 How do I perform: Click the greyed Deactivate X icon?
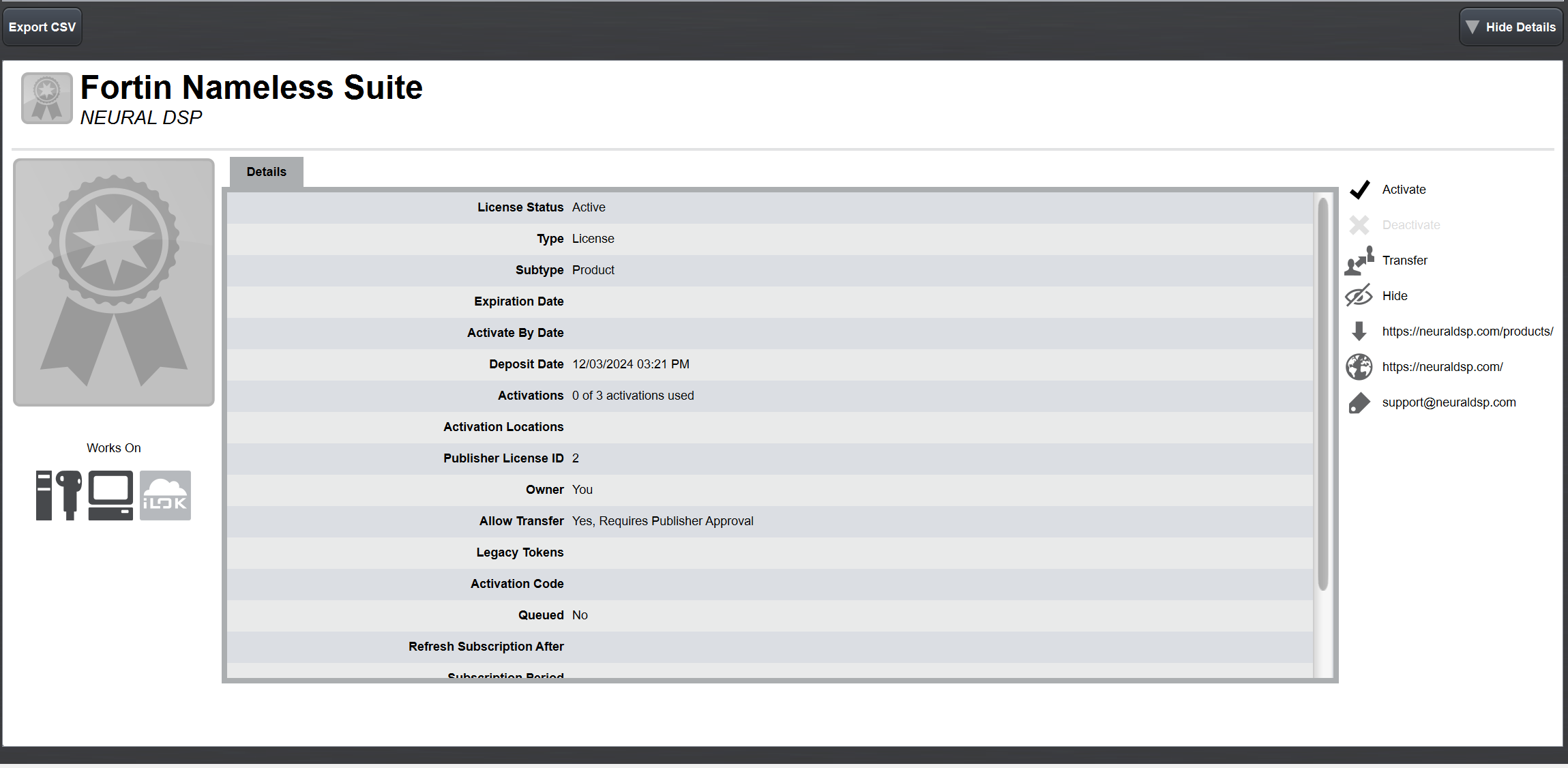1359,225
